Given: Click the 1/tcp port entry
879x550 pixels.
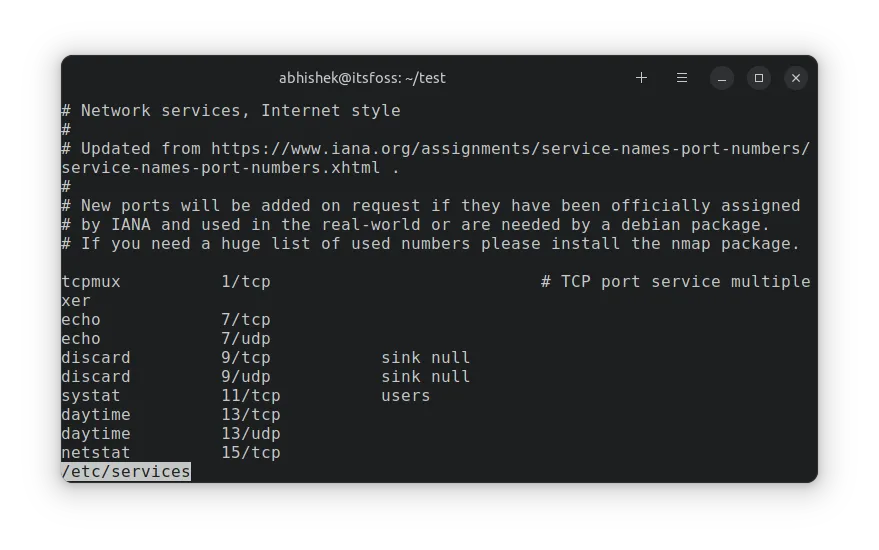Looking at the screenshot, I should pyautogui.click(x=245, y=281).
